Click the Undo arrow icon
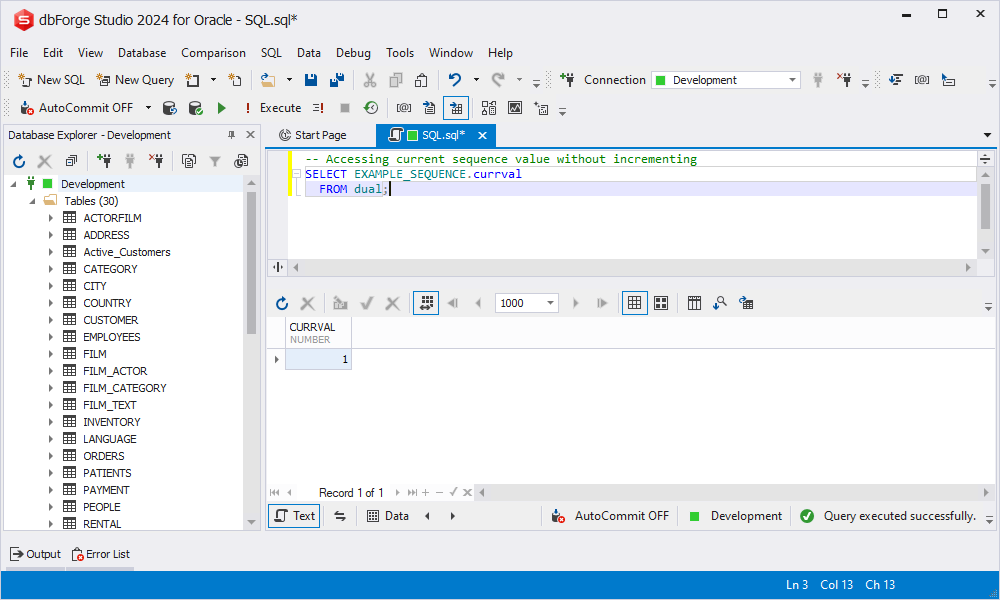1000x600 pixels. (x=455, y=80)
